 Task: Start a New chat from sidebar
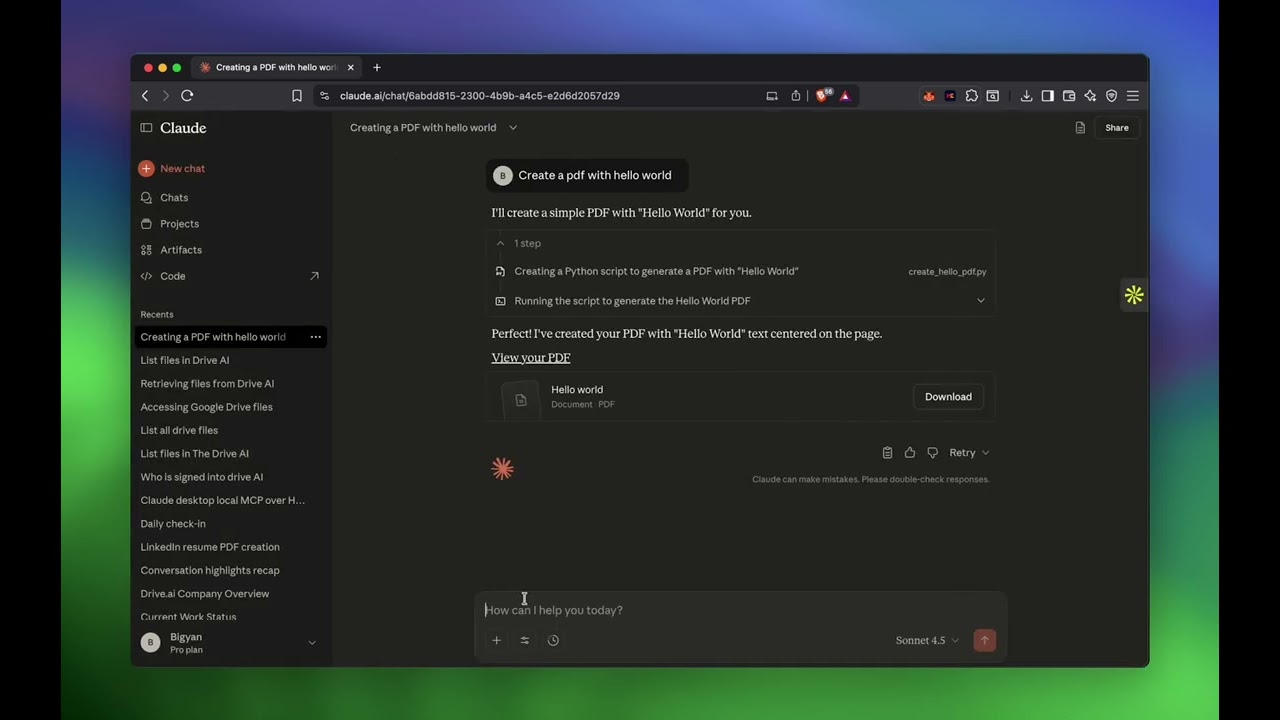pyautogui.click(x=172, y=168)
